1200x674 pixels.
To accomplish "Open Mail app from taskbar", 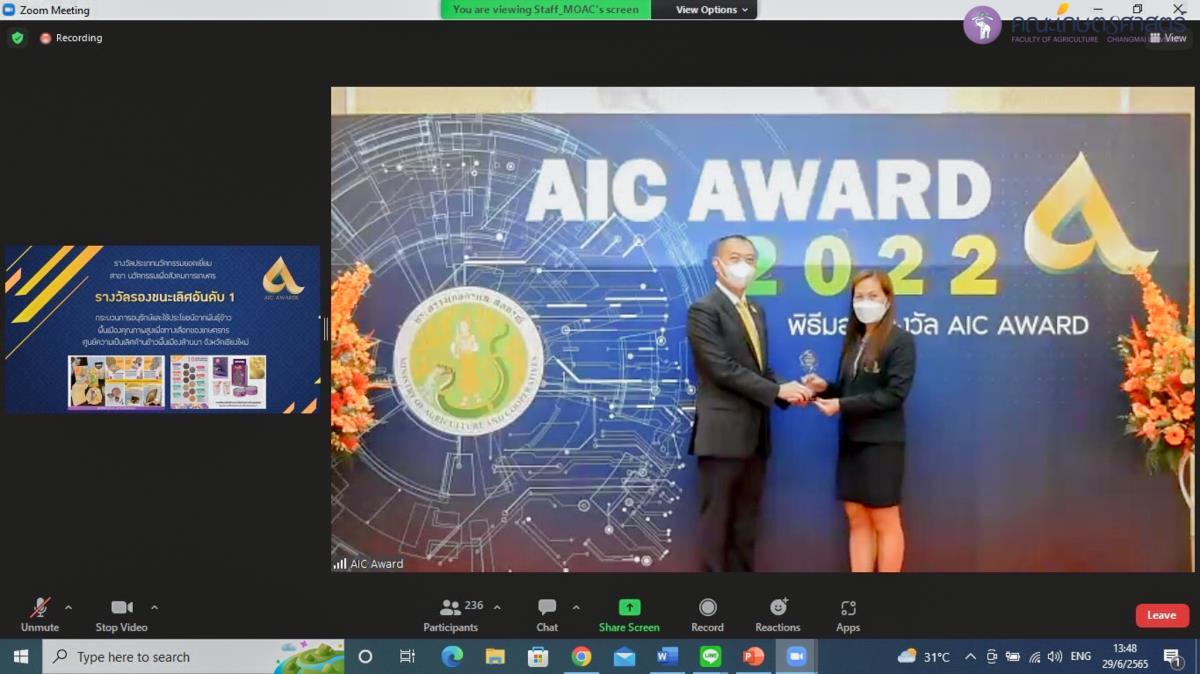I will 624,657.
